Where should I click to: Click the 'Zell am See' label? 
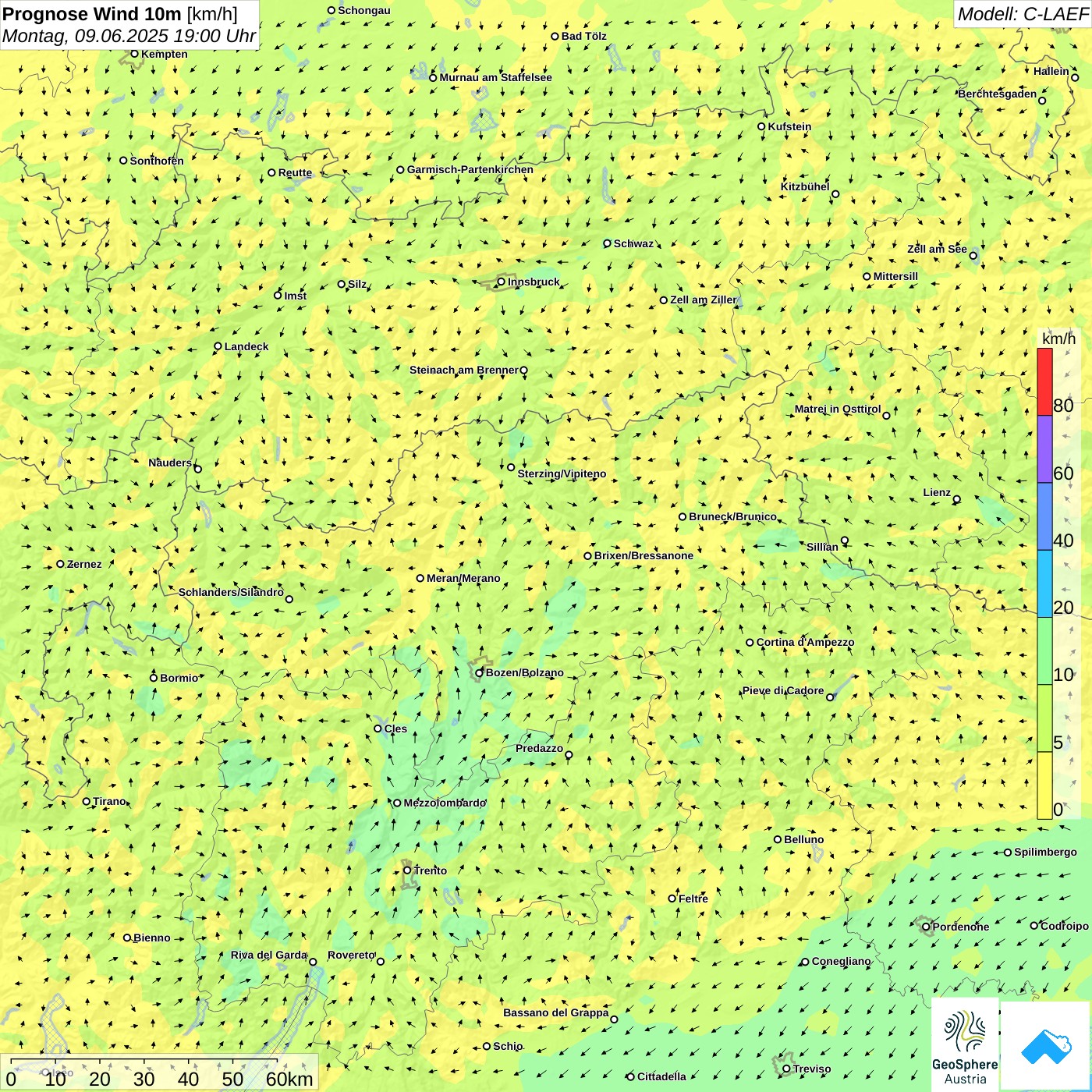pos(937,249)
